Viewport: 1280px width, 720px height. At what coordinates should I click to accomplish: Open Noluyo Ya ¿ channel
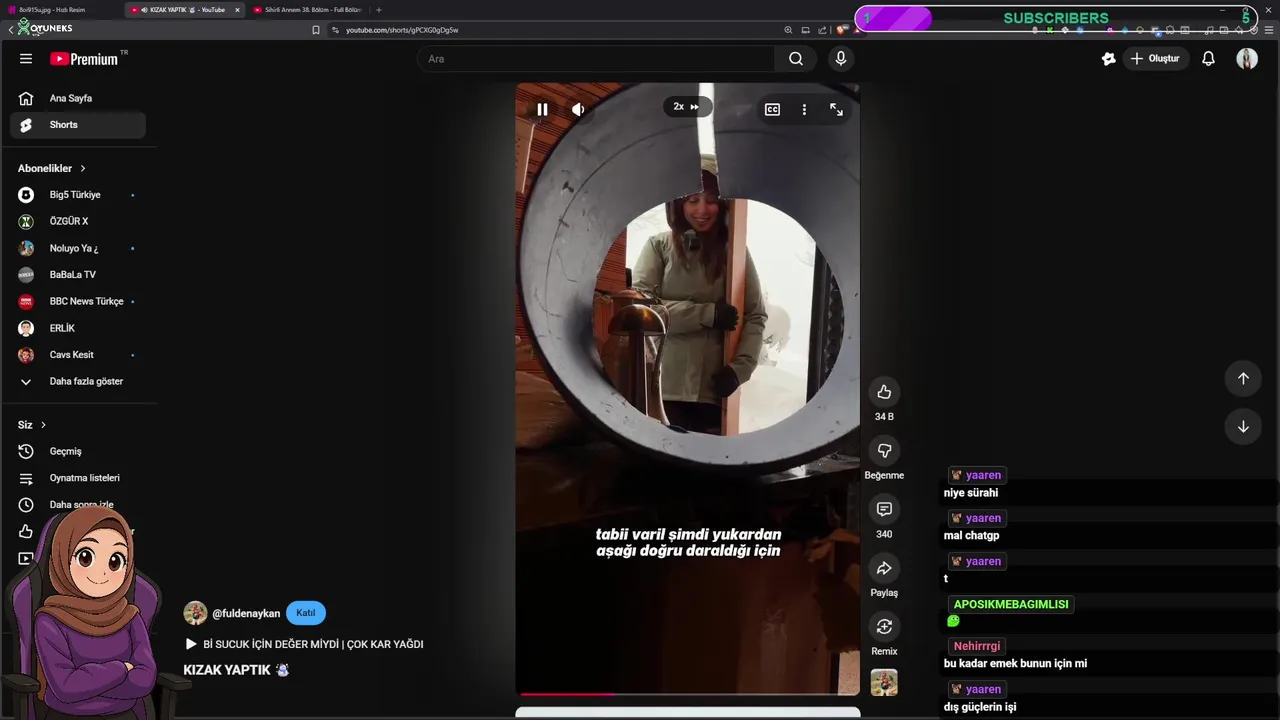pyautogui.click(x=78, y=248)
